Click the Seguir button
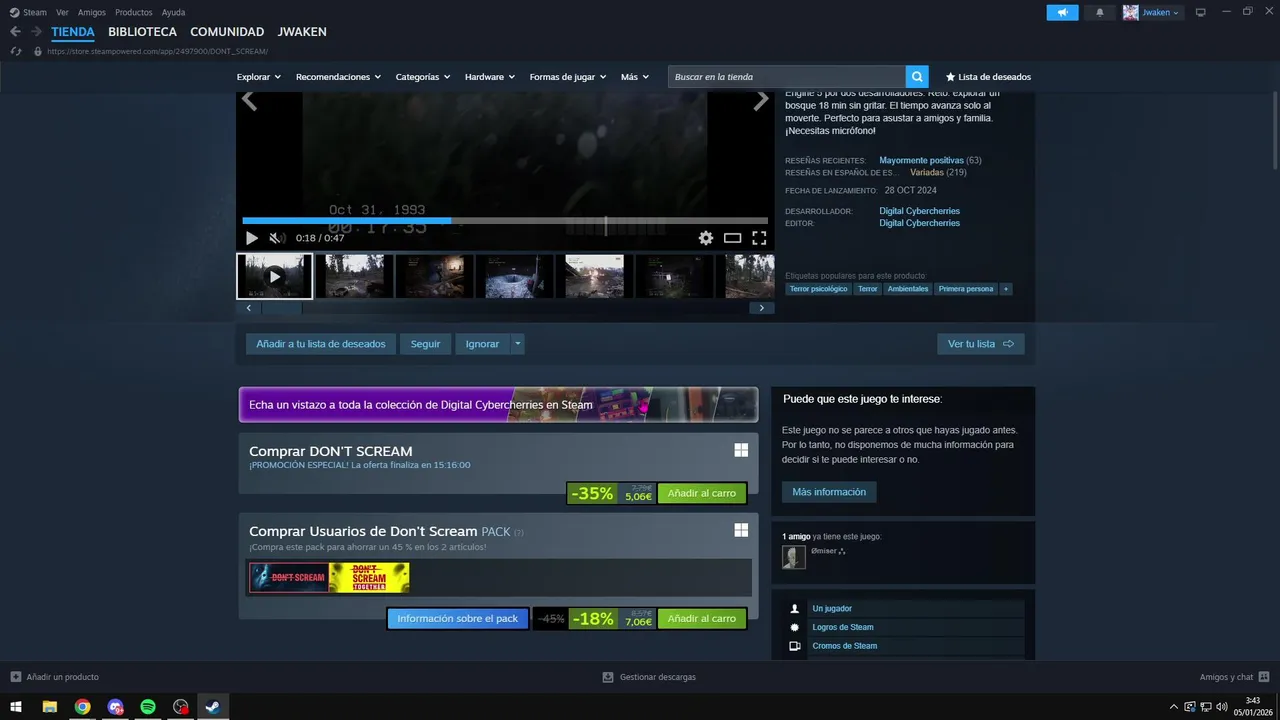The width and height of the screenshot is (1280, 720). (425, 344)
